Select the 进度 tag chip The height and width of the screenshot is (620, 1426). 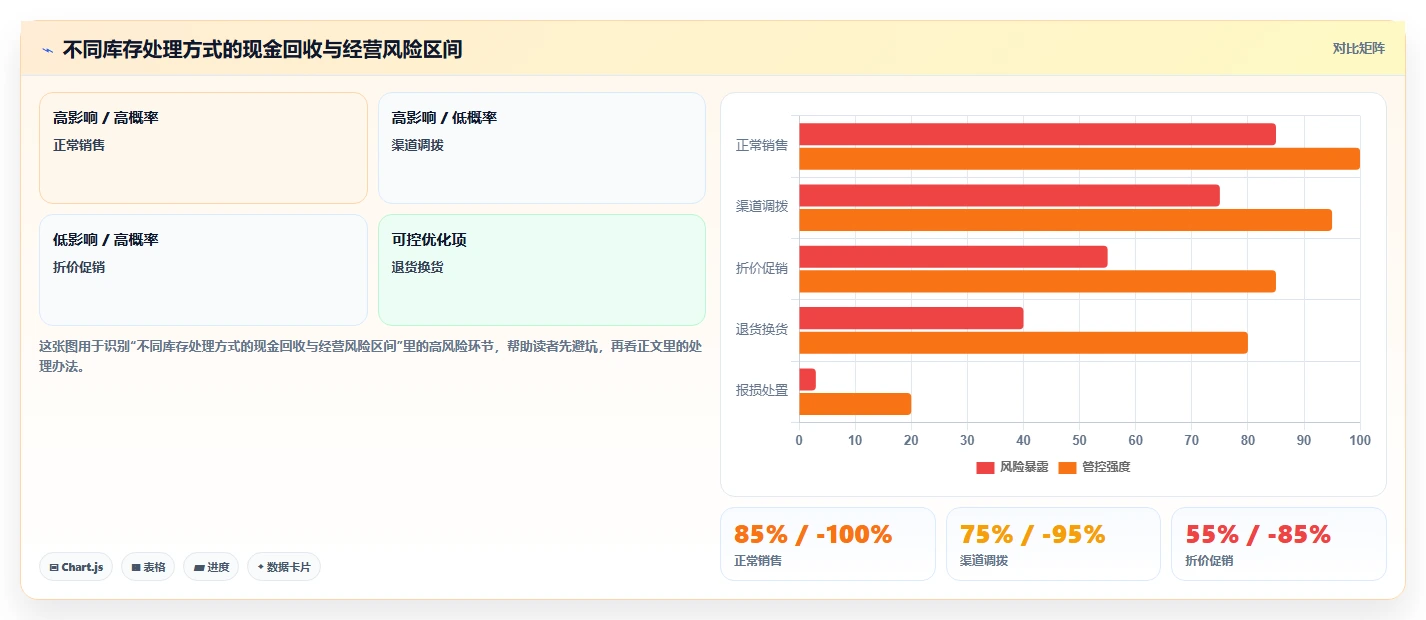click(x=211, y=567)
